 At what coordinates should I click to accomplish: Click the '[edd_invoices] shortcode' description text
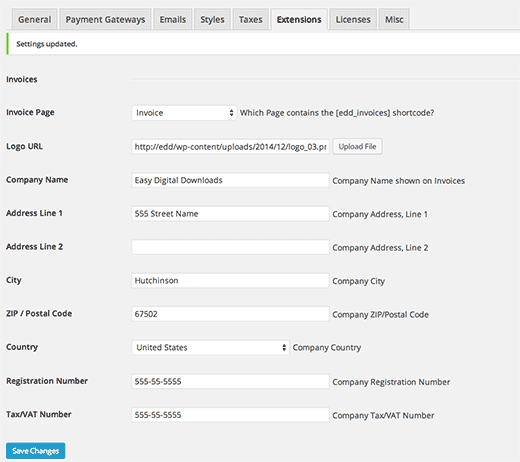click(x=337, y=113)
